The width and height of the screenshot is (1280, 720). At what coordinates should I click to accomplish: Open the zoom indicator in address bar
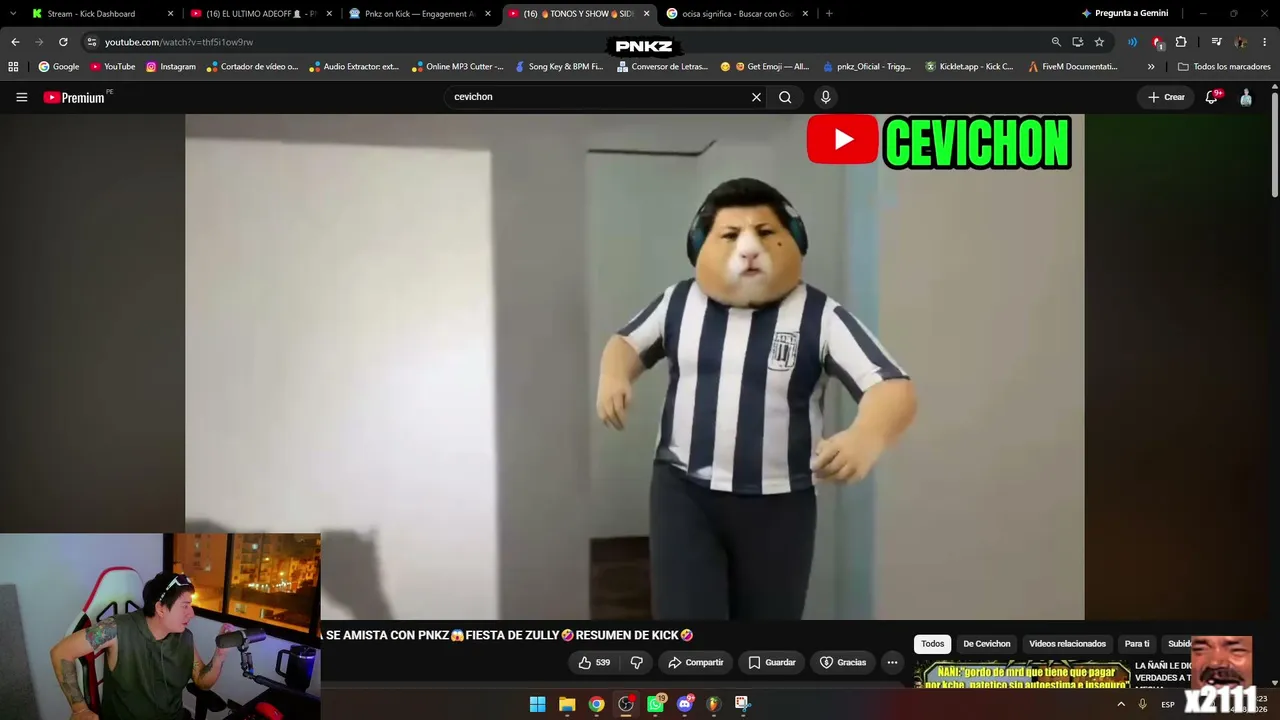1056,42
